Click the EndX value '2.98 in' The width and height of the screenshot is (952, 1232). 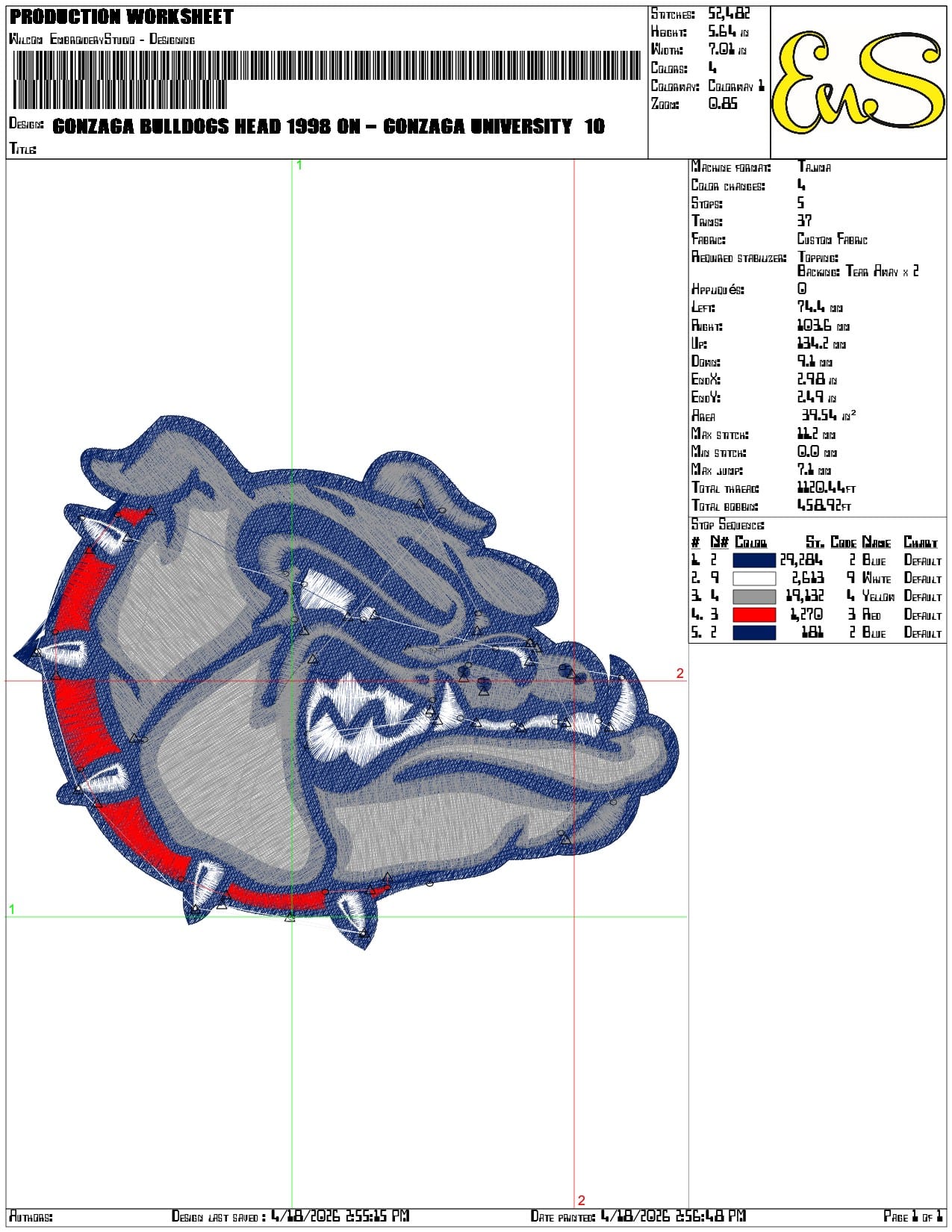coord(817,379)
